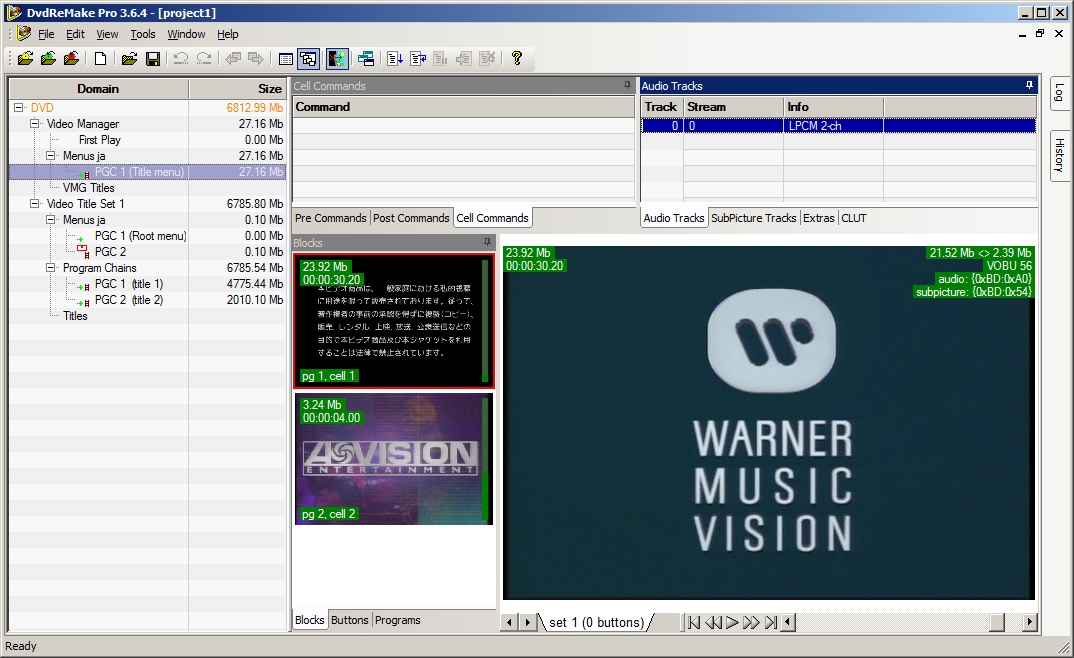The width and height of the screenshot is (1074, 658).
Task: Open the Edit menu
Action: click(x=75, y=34)
